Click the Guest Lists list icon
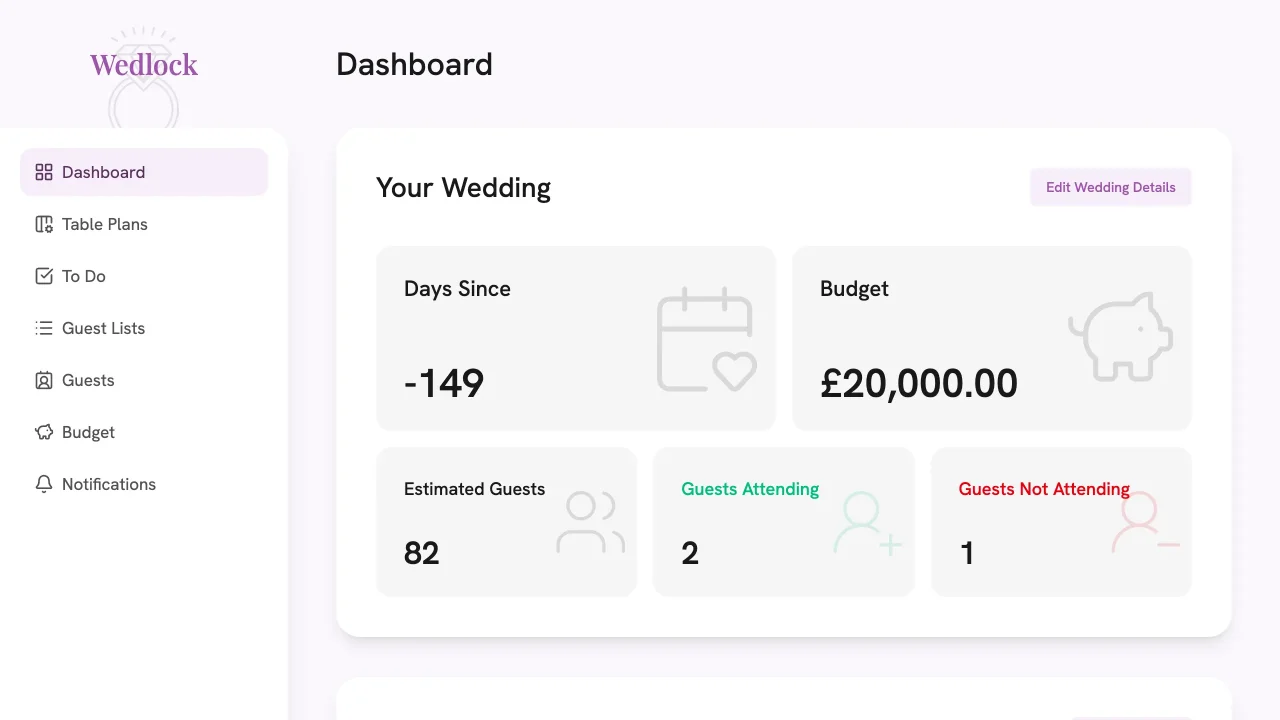Image resolution: width=1280 pixels, height=720 pixels. 44,328
